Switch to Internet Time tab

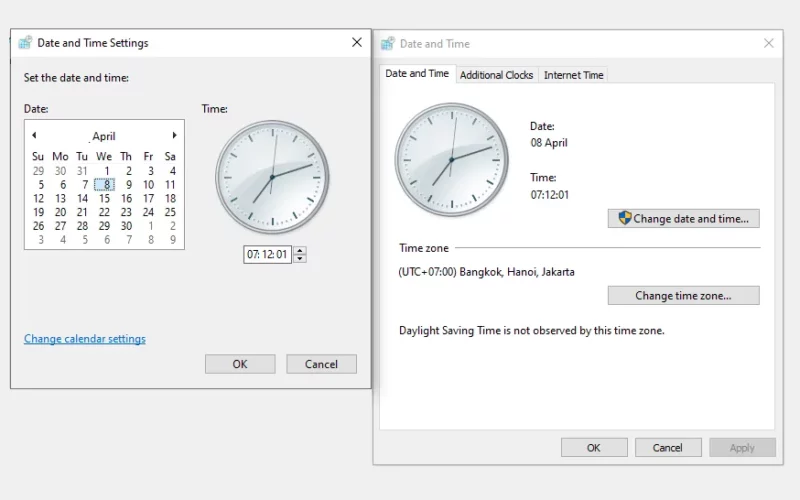[x=573, y=75]
